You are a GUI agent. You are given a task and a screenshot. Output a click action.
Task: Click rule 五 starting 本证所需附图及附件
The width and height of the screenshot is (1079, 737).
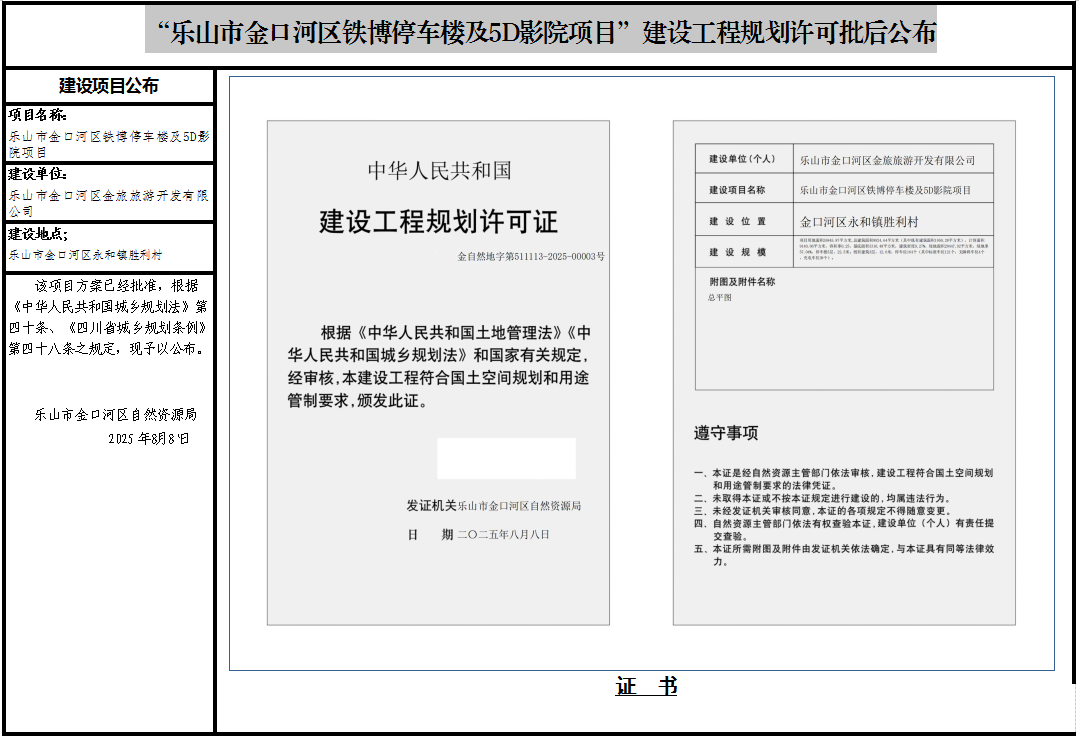pos(844,555)
